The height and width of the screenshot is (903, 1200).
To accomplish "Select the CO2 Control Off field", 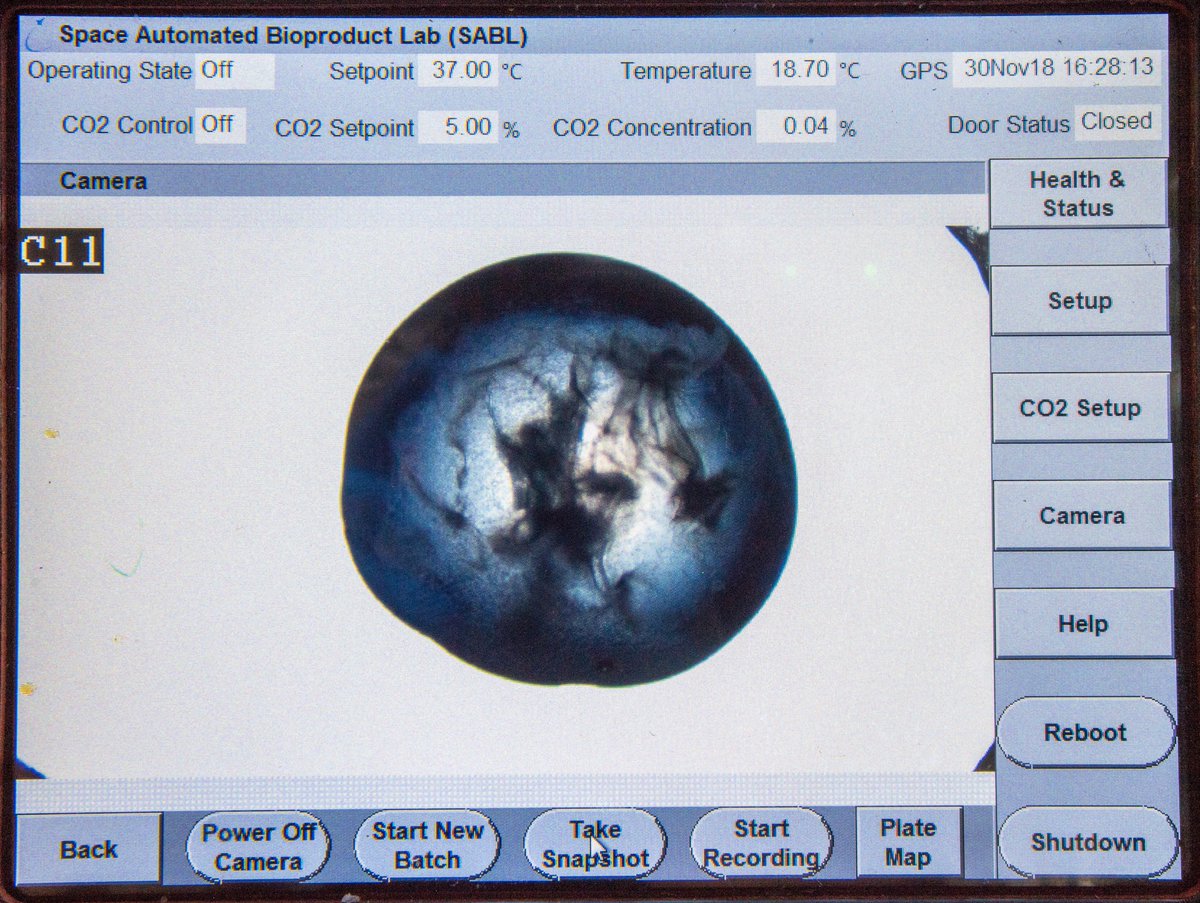I will pyautogui.click(x=219, y=125).
